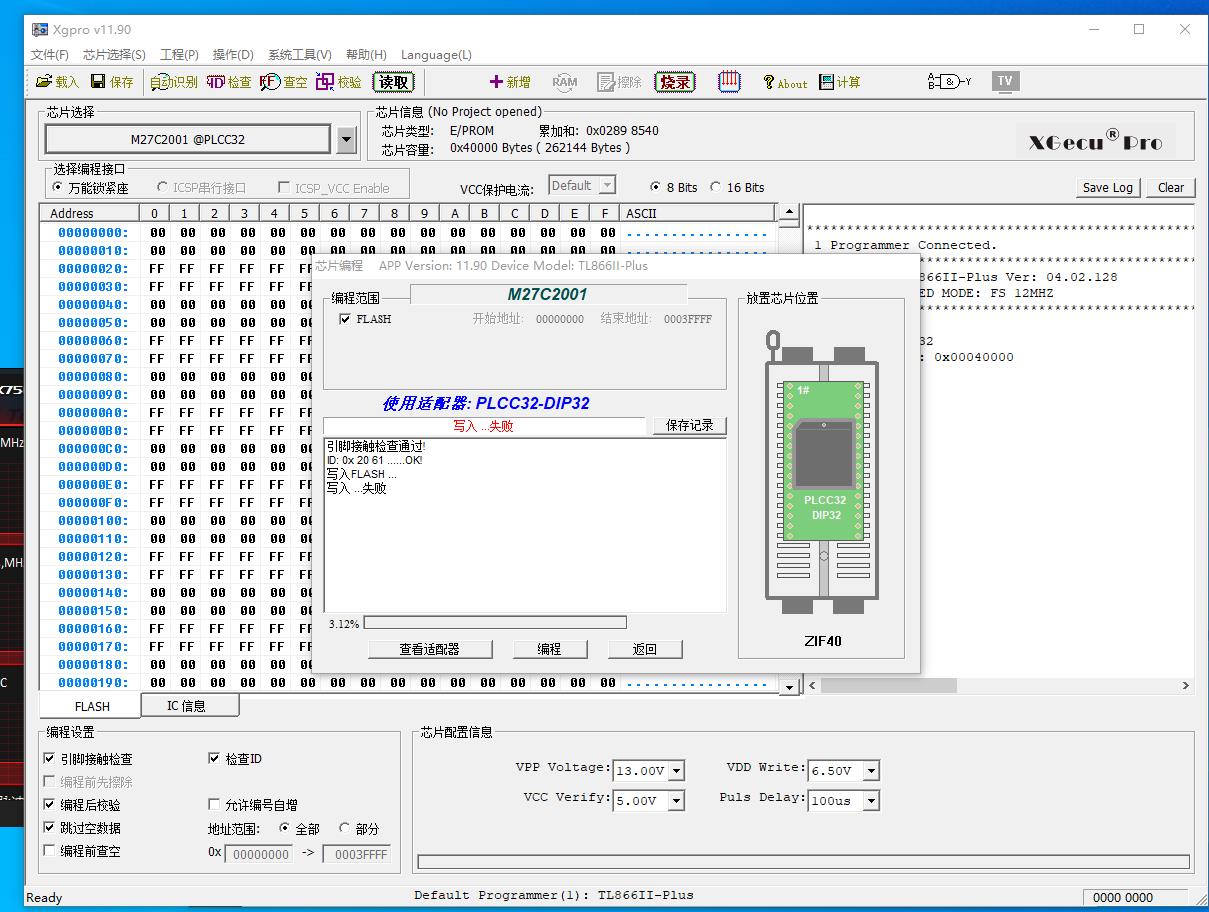Image resolution: width=1209 pixels, height=912 pixels.
Task: Expand the VPP Voltage dropdown
Action: [677, 771]
